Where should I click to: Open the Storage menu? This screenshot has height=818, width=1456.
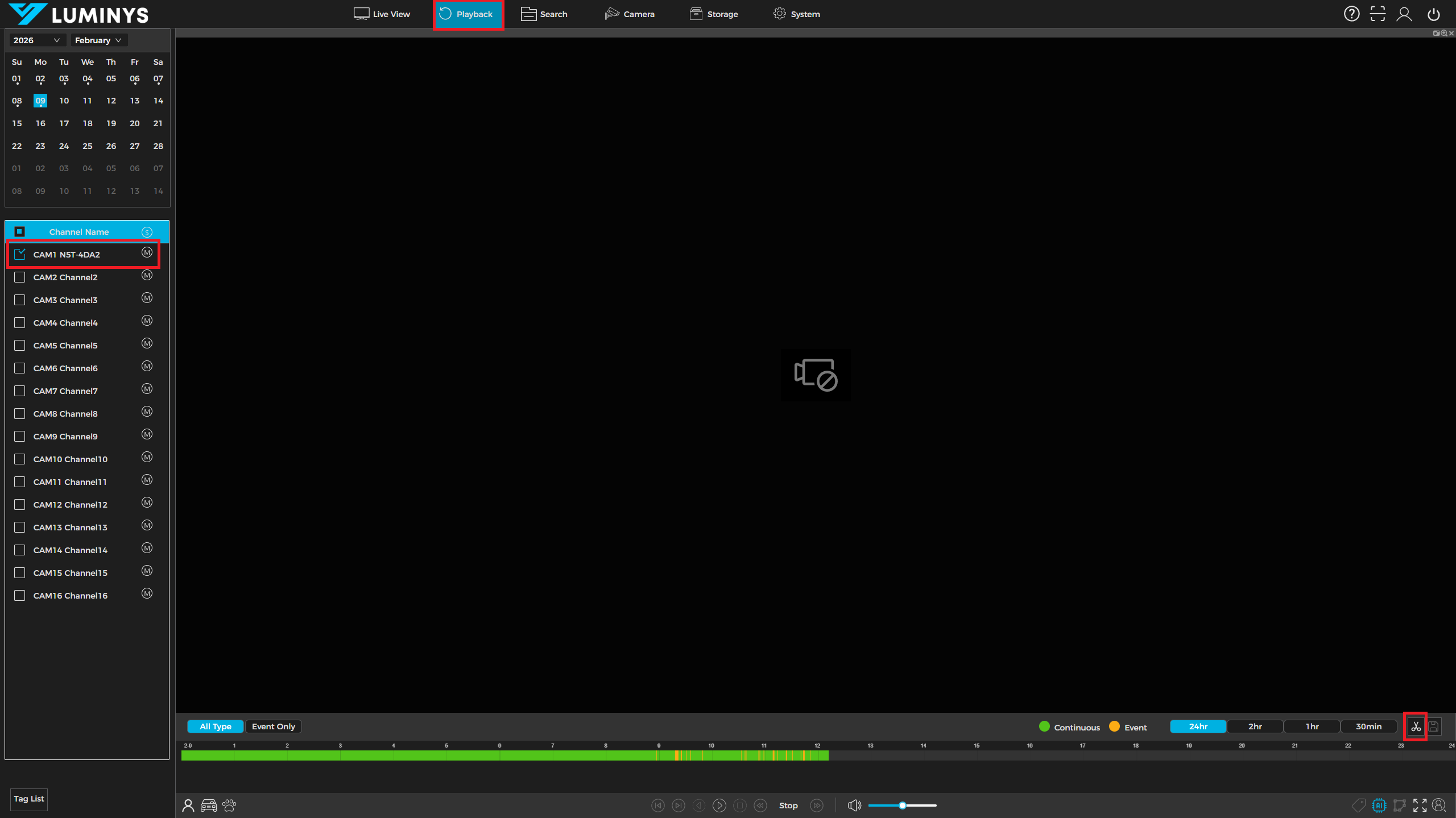coord(714,14)
